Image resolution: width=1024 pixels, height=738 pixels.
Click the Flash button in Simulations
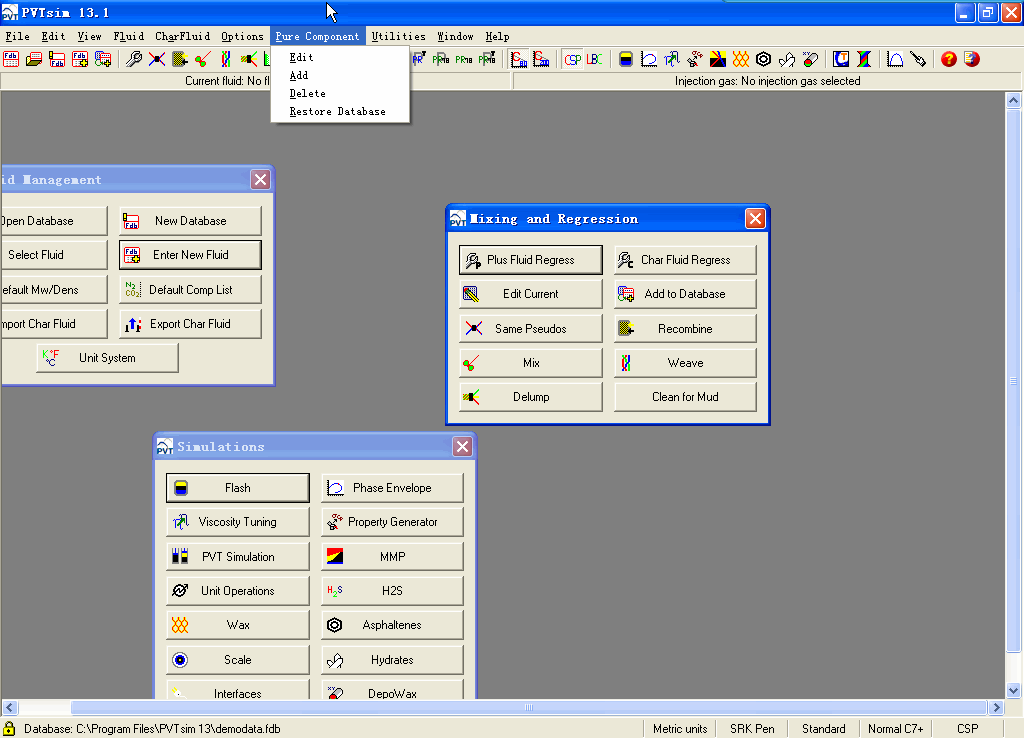[x=238, y=488]
